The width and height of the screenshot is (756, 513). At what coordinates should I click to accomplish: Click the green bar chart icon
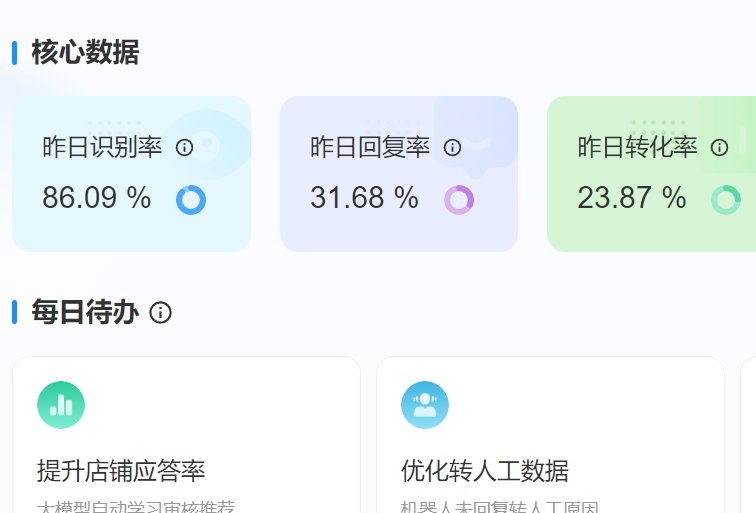tap(61, 405)
